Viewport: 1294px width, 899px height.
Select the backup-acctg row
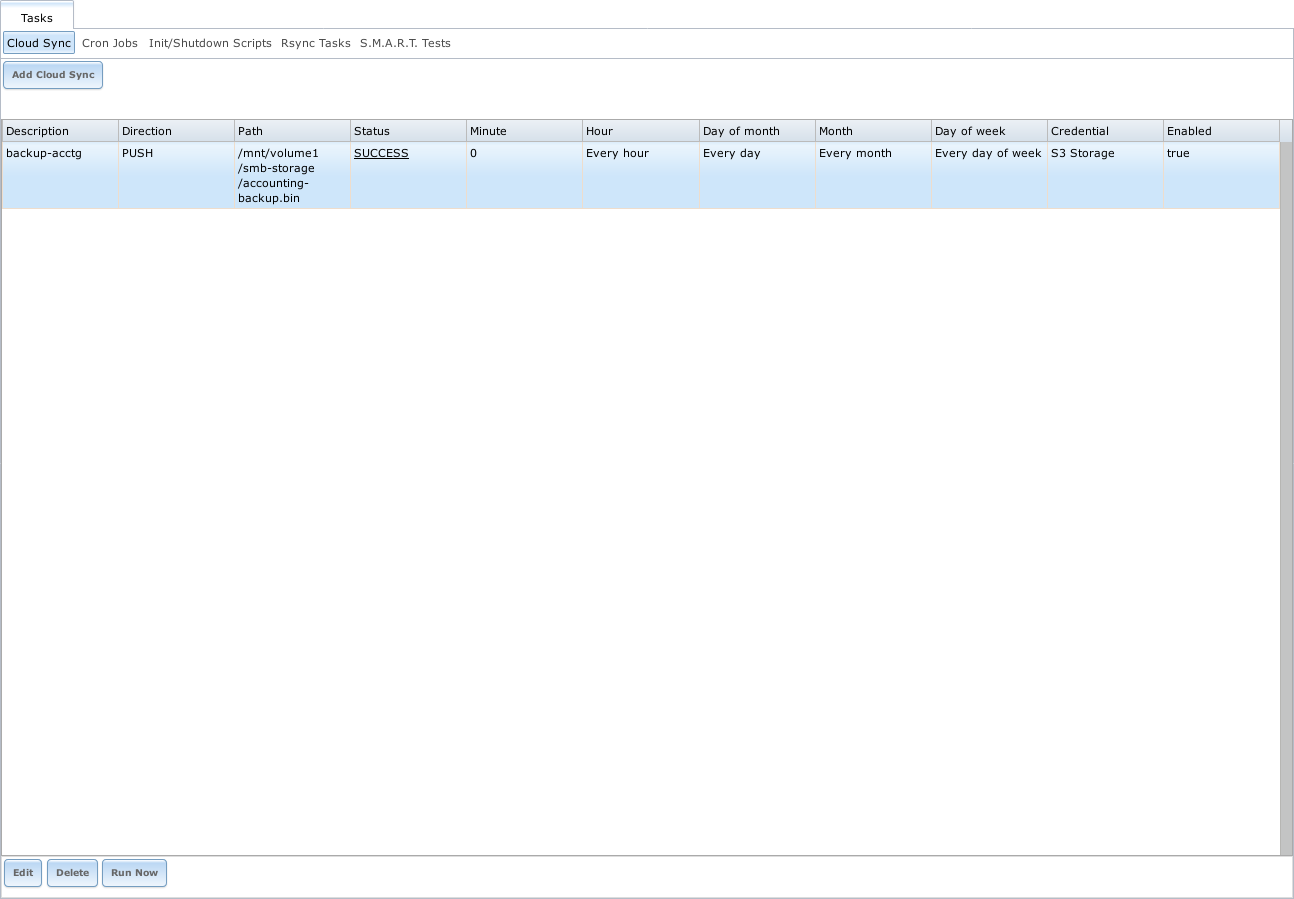(x=60, y=153)
